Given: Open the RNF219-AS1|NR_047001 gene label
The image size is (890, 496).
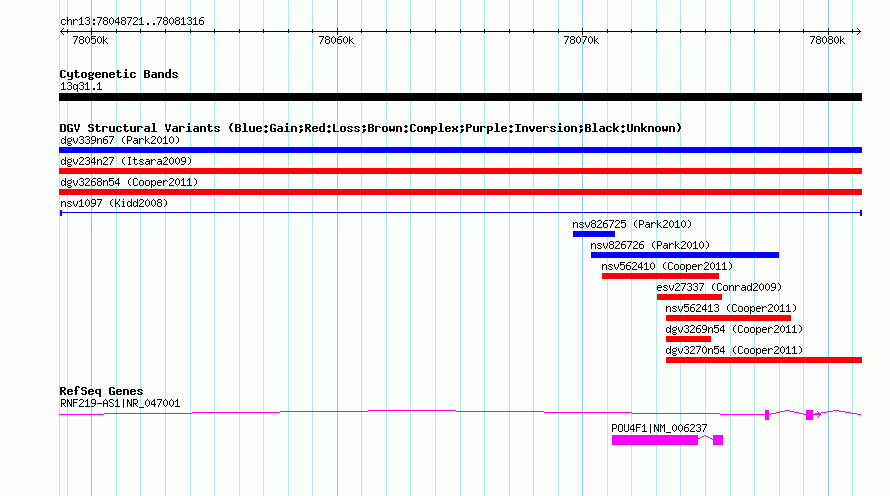Looking at the screenshot, I should click(120, 403).
